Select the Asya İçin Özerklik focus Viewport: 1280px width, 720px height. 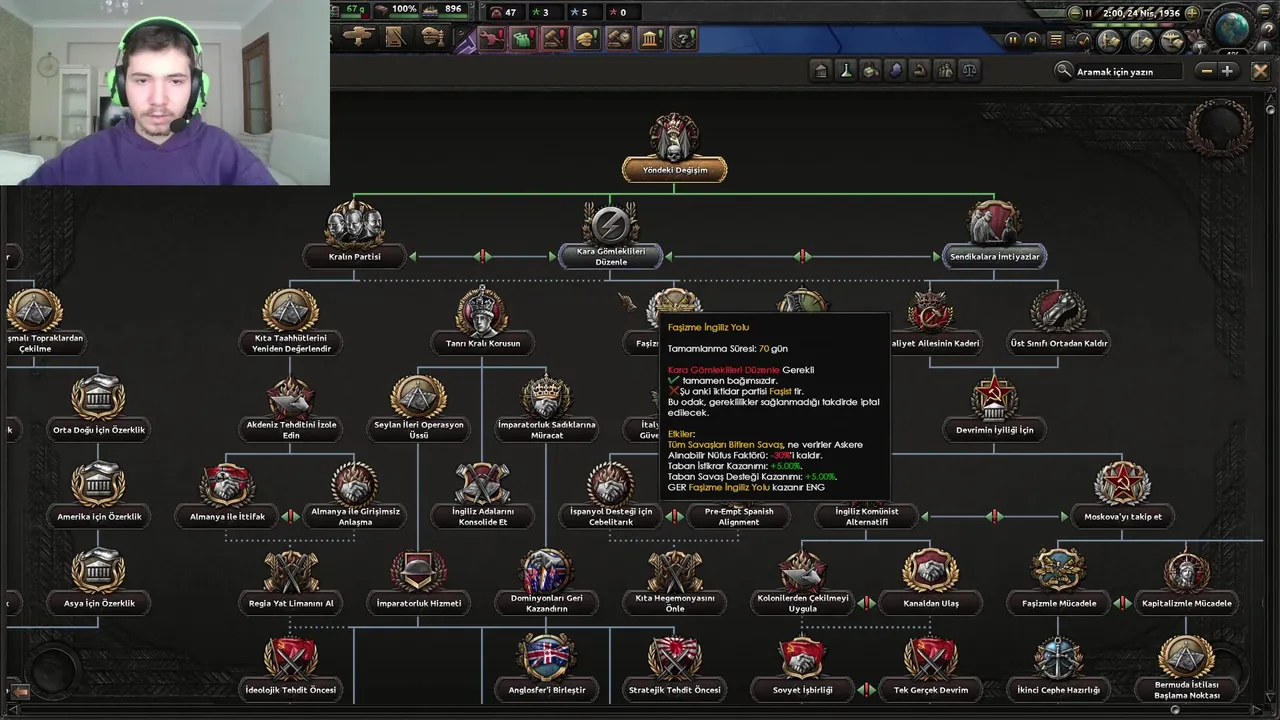coord(98,582)
